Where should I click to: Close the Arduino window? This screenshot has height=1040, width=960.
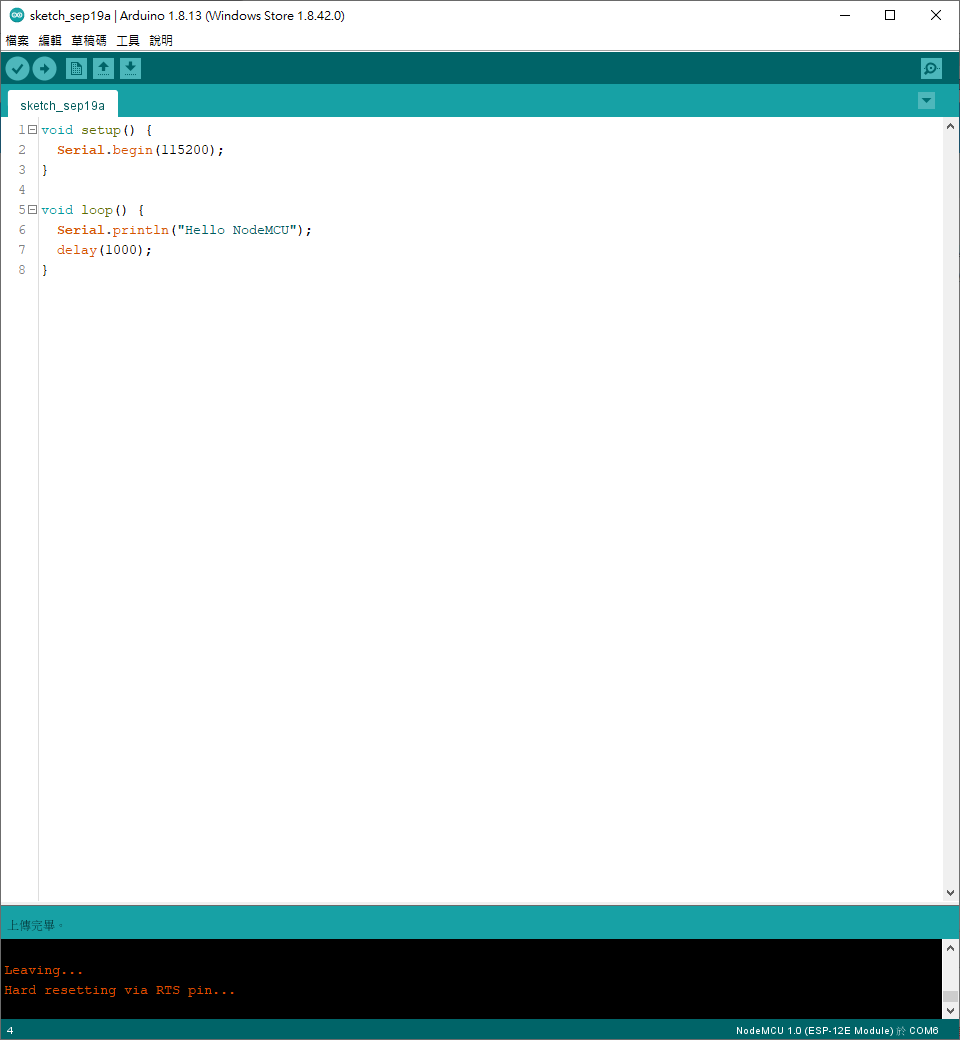pos(935,15)
